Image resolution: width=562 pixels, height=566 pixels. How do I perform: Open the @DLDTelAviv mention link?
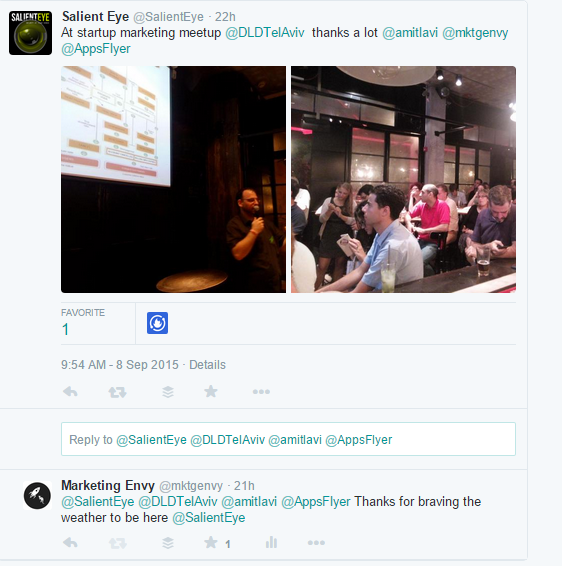coord(265,33)
